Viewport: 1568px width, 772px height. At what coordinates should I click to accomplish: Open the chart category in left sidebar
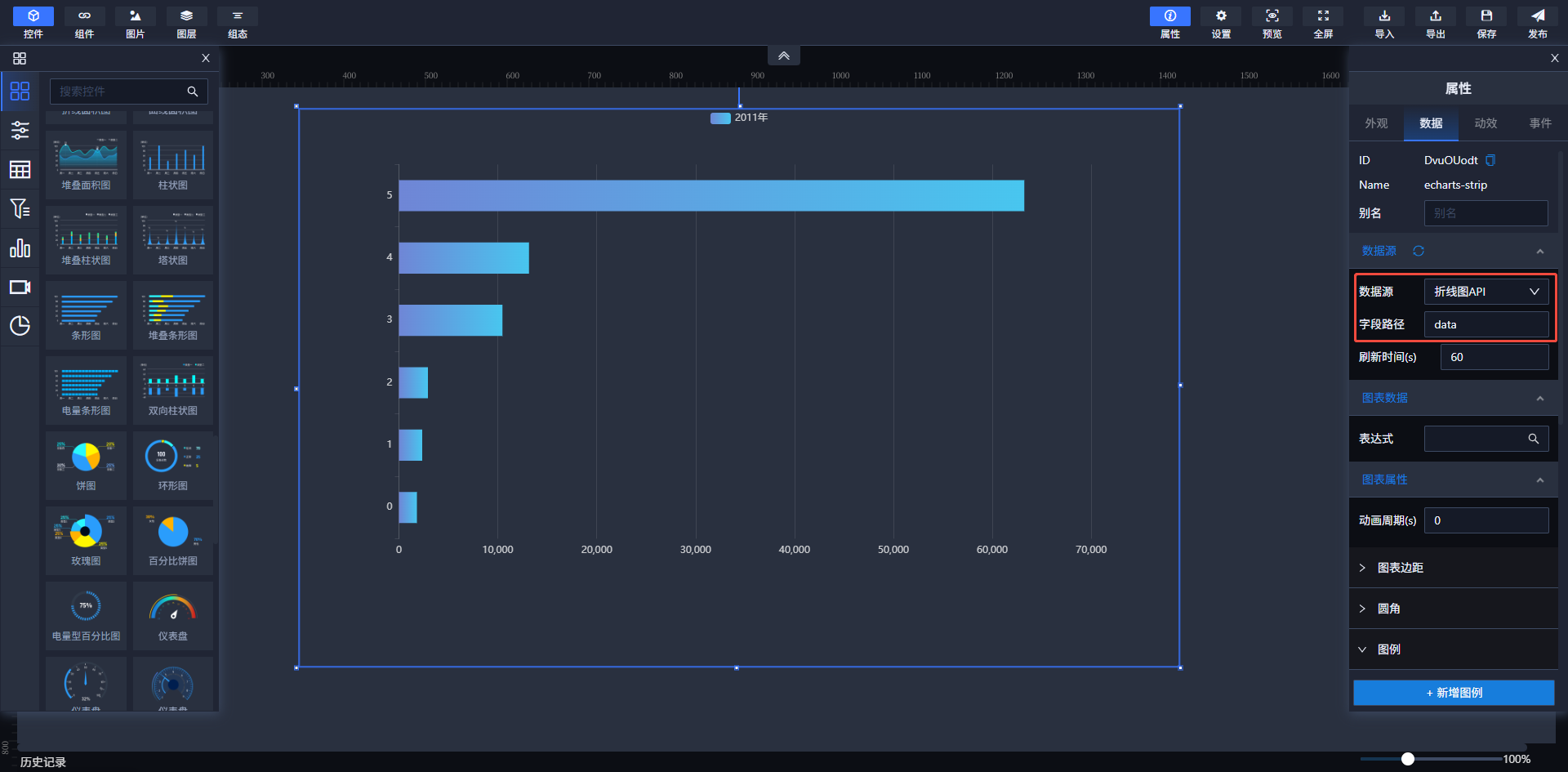[x=20, y=248]
